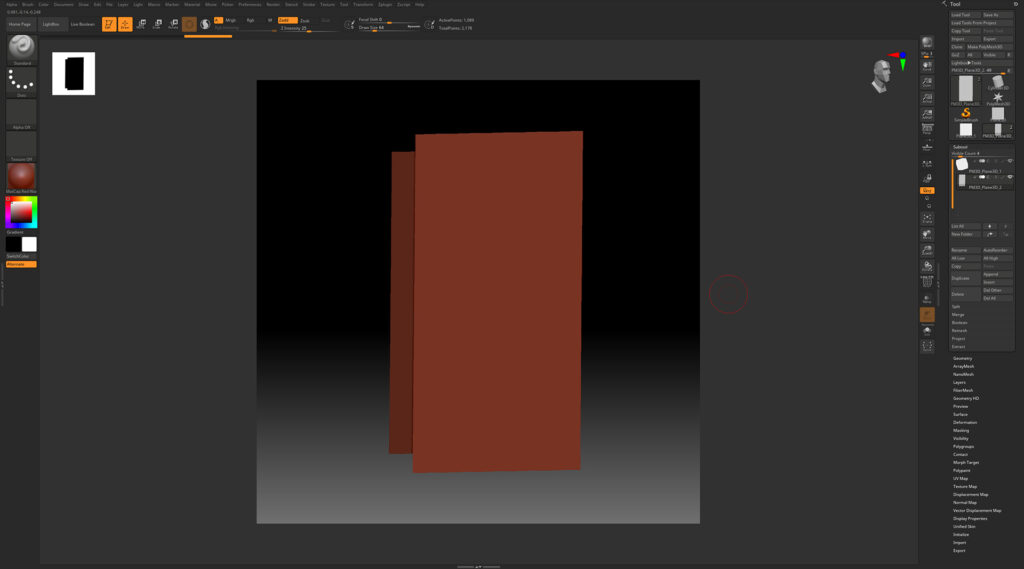Toggle visibility eye of PM3D_Plane3D_1 subtool
This screenshot has width=1024, height=569.
(x=1010, y=161)
